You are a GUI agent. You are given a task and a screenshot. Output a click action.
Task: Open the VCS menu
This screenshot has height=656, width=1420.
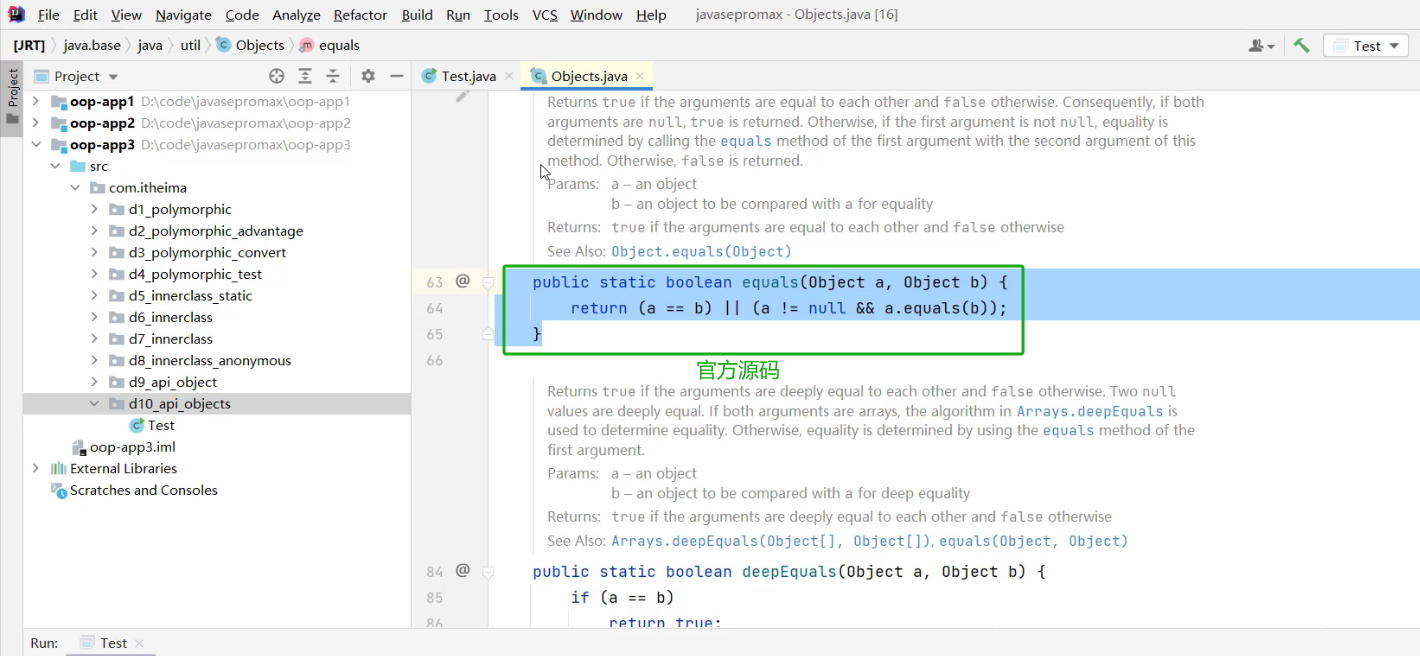pyautogui.click(x=545, y=15)
